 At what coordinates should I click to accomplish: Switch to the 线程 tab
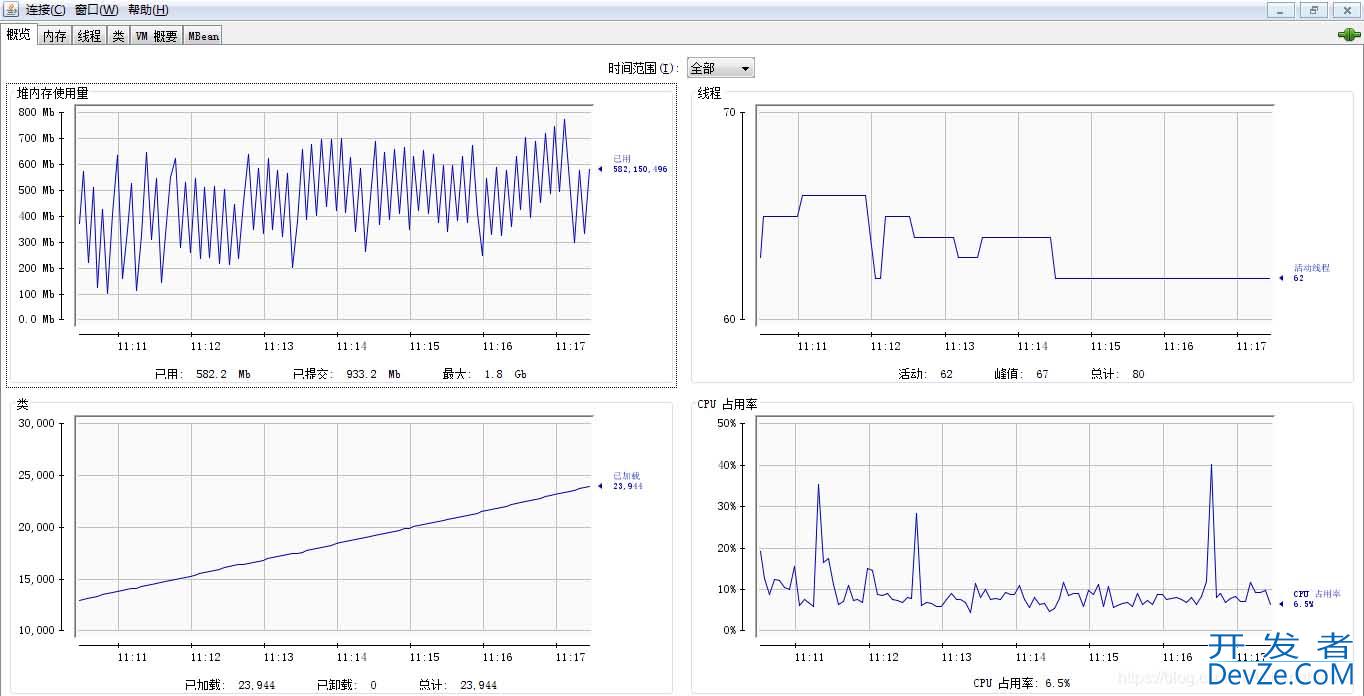coord(89,35)
